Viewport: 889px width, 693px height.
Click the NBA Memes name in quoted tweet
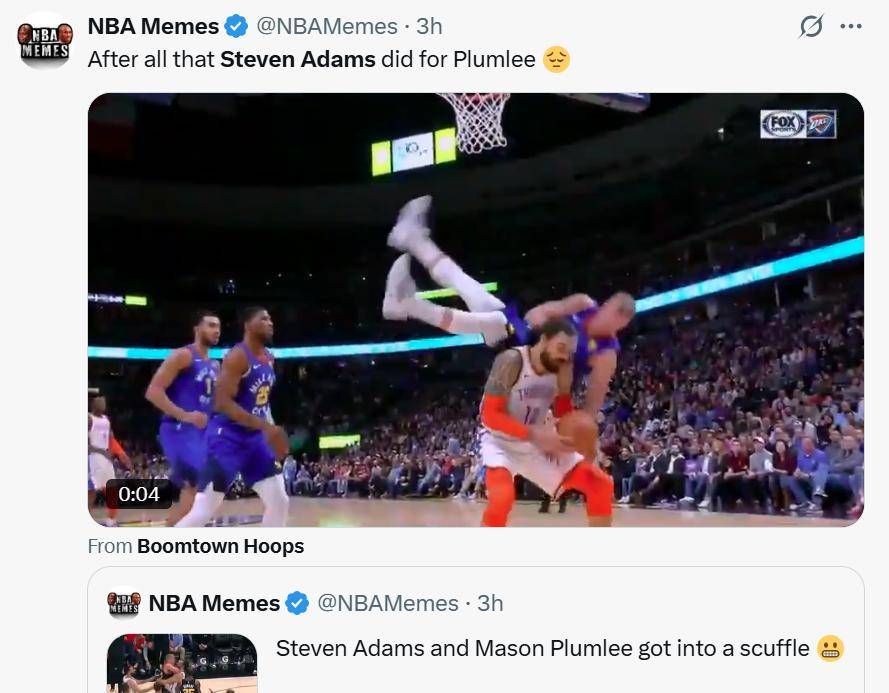click(214, 603)
